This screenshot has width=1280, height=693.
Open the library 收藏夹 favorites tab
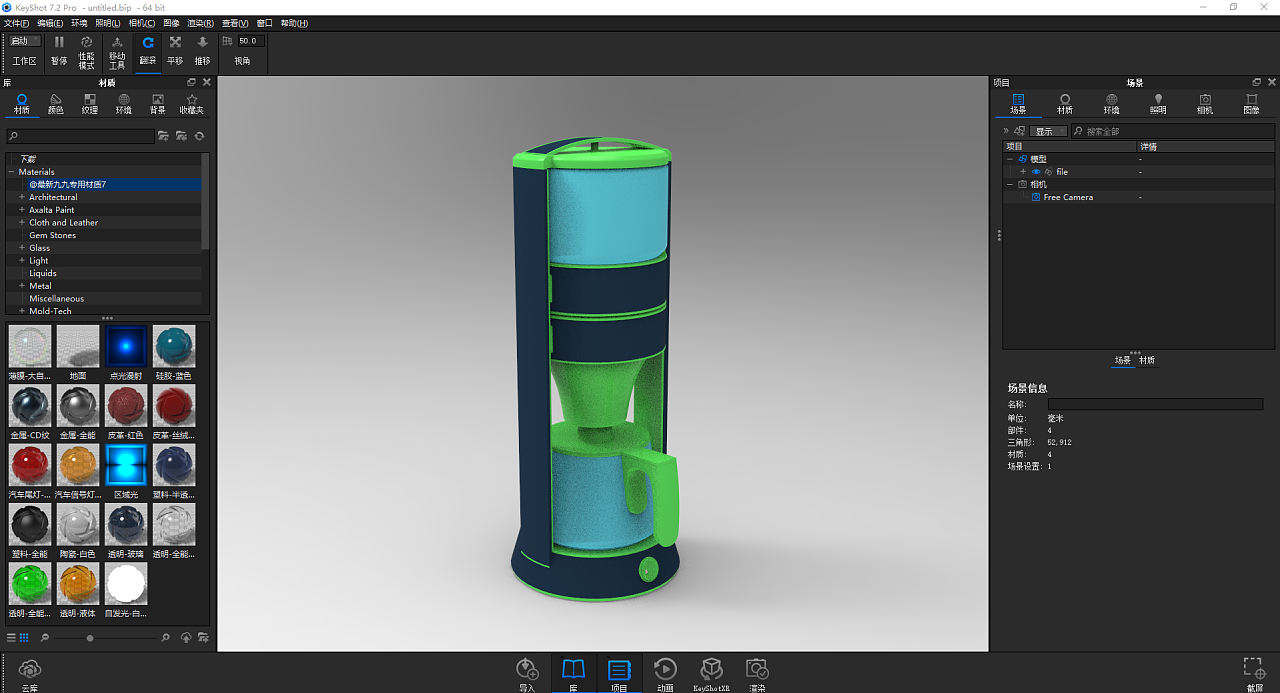(191, 104)
